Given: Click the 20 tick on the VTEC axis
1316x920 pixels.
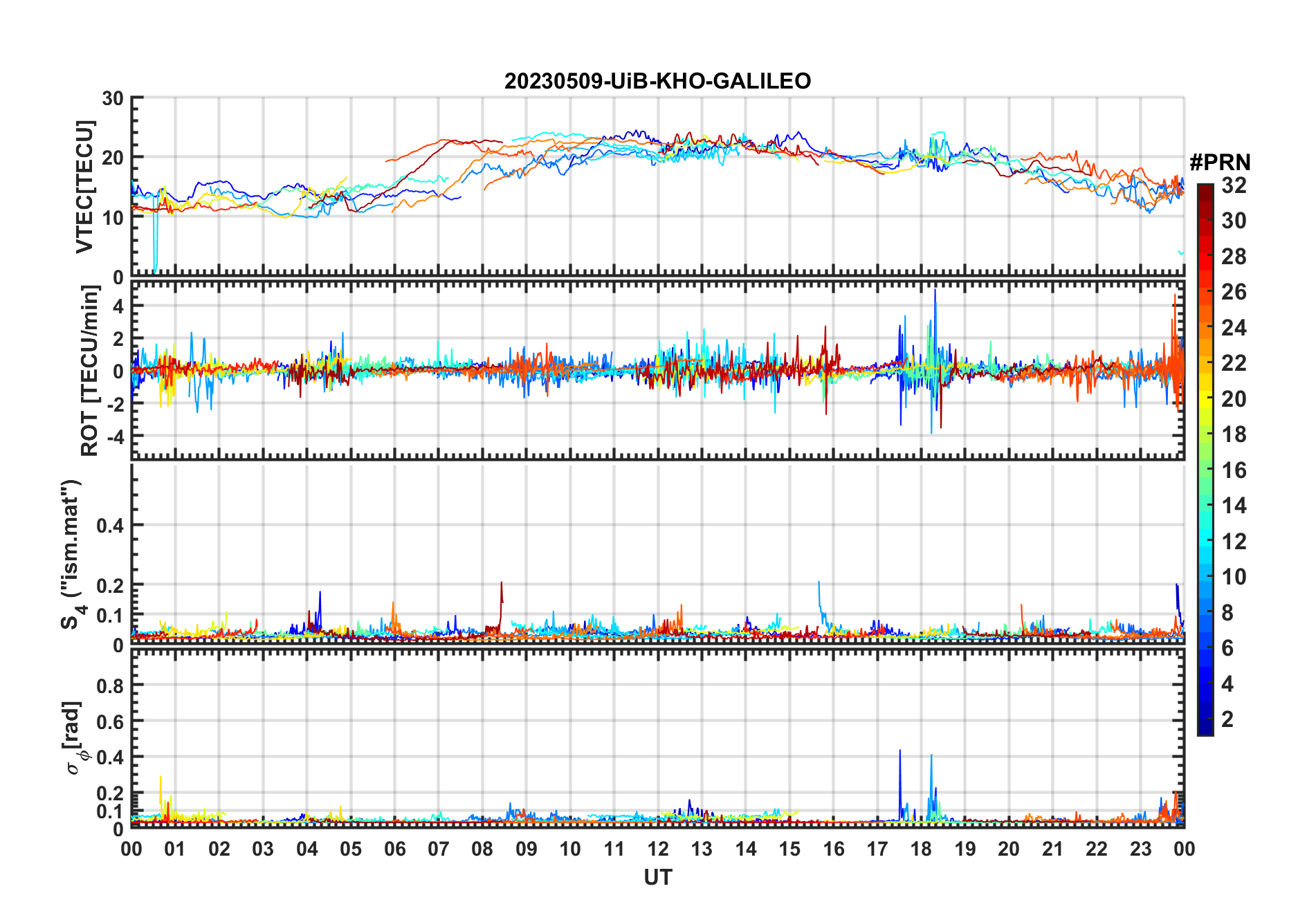Looking at the screenshot, I should pyautogui.click(x=113, y=158).
